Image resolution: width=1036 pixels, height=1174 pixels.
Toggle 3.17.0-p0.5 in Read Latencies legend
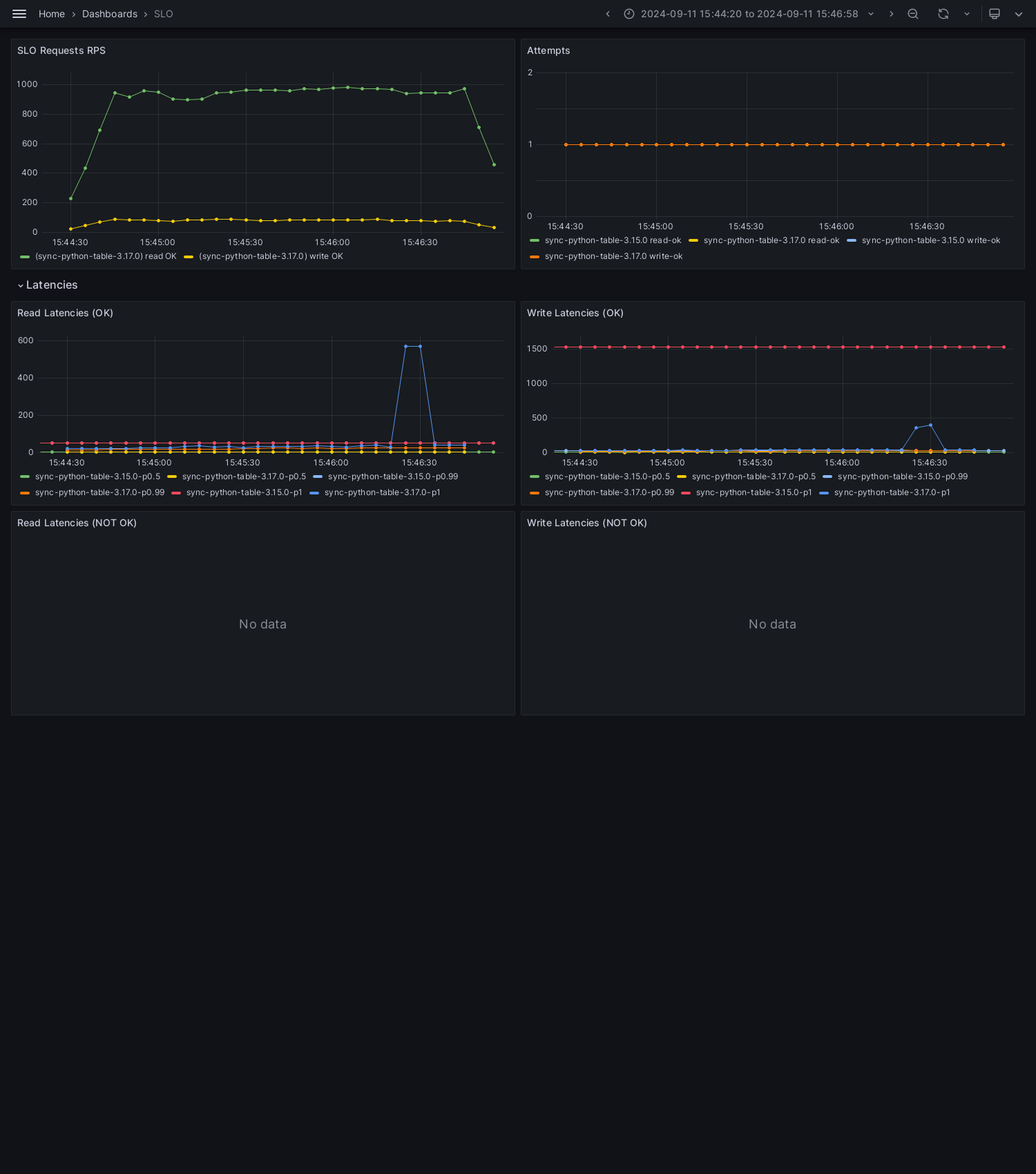click(x=244, y=477)
